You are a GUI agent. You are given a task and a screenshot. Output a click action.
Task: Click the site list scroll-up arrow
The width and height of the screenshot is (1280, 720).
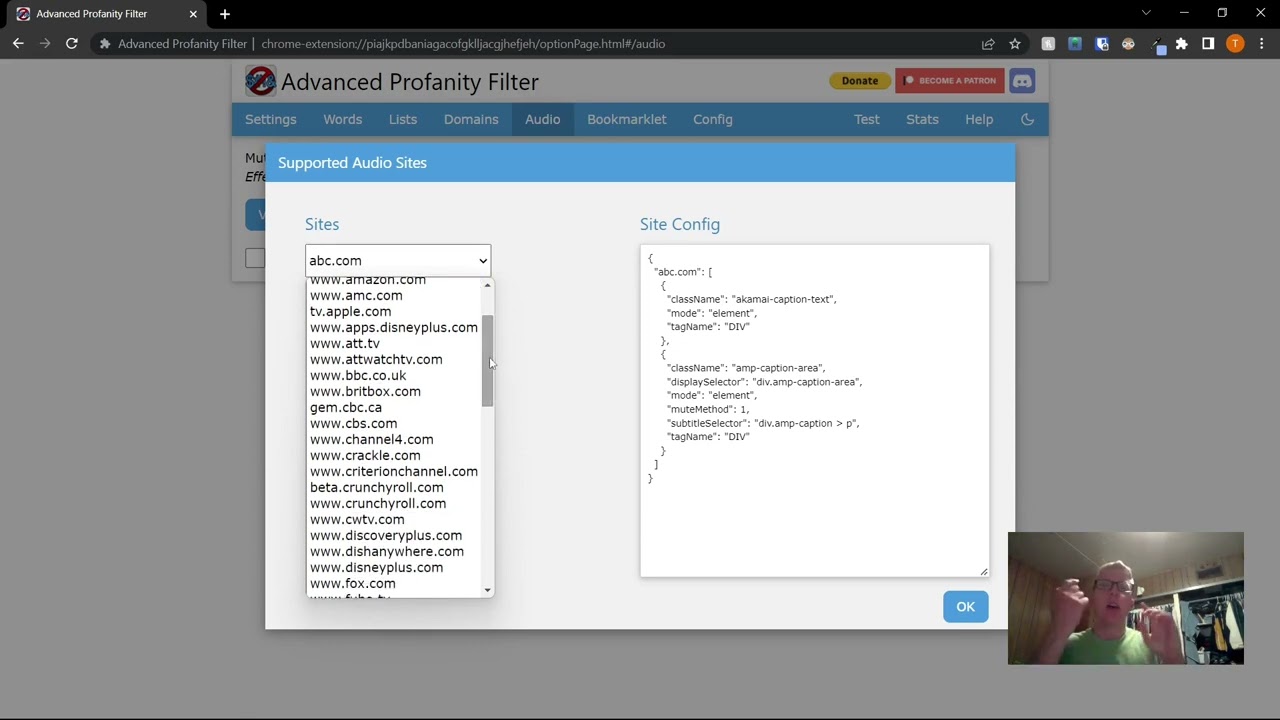[487, 286]
